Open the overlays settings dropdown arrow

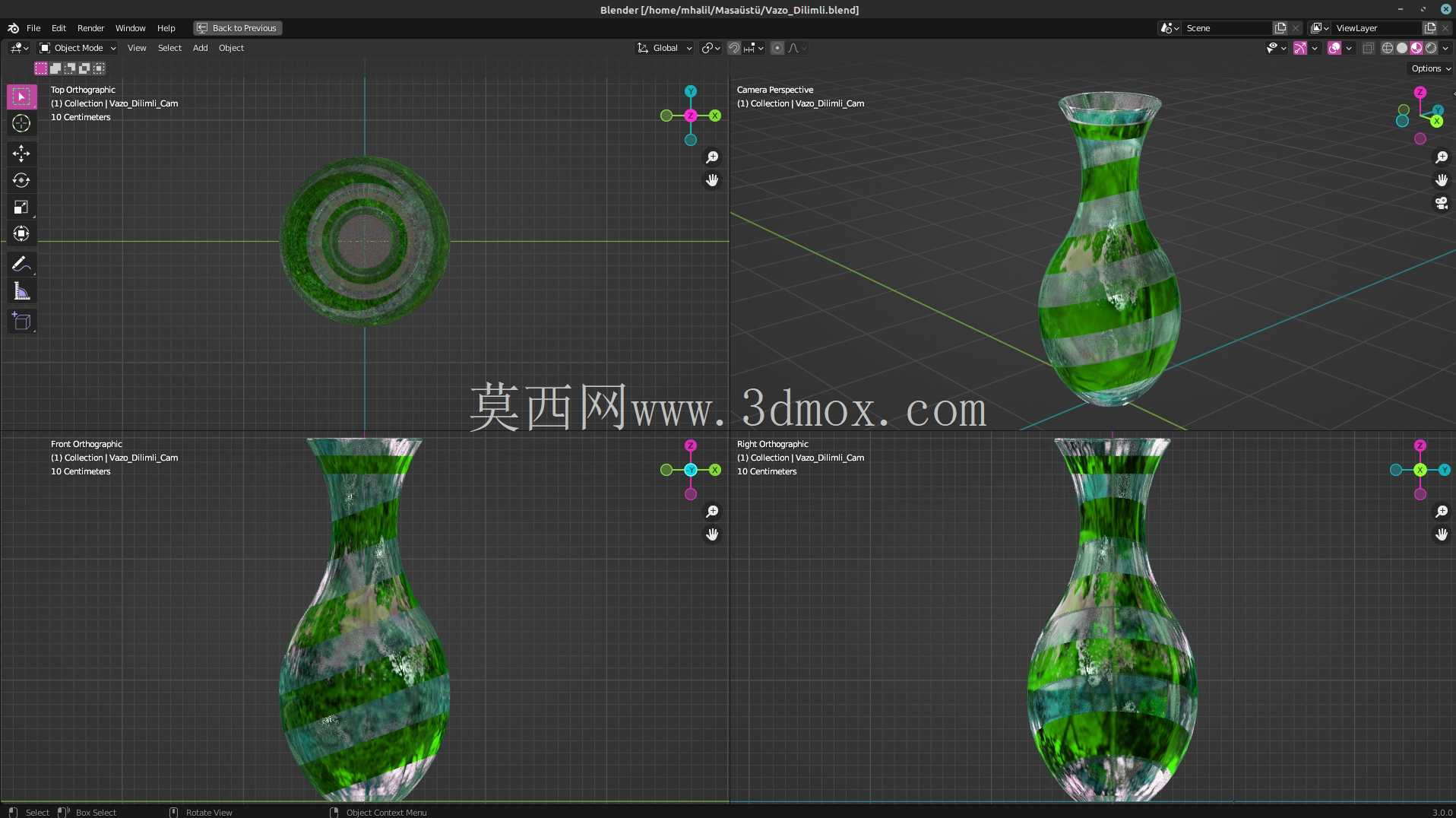1349,48
